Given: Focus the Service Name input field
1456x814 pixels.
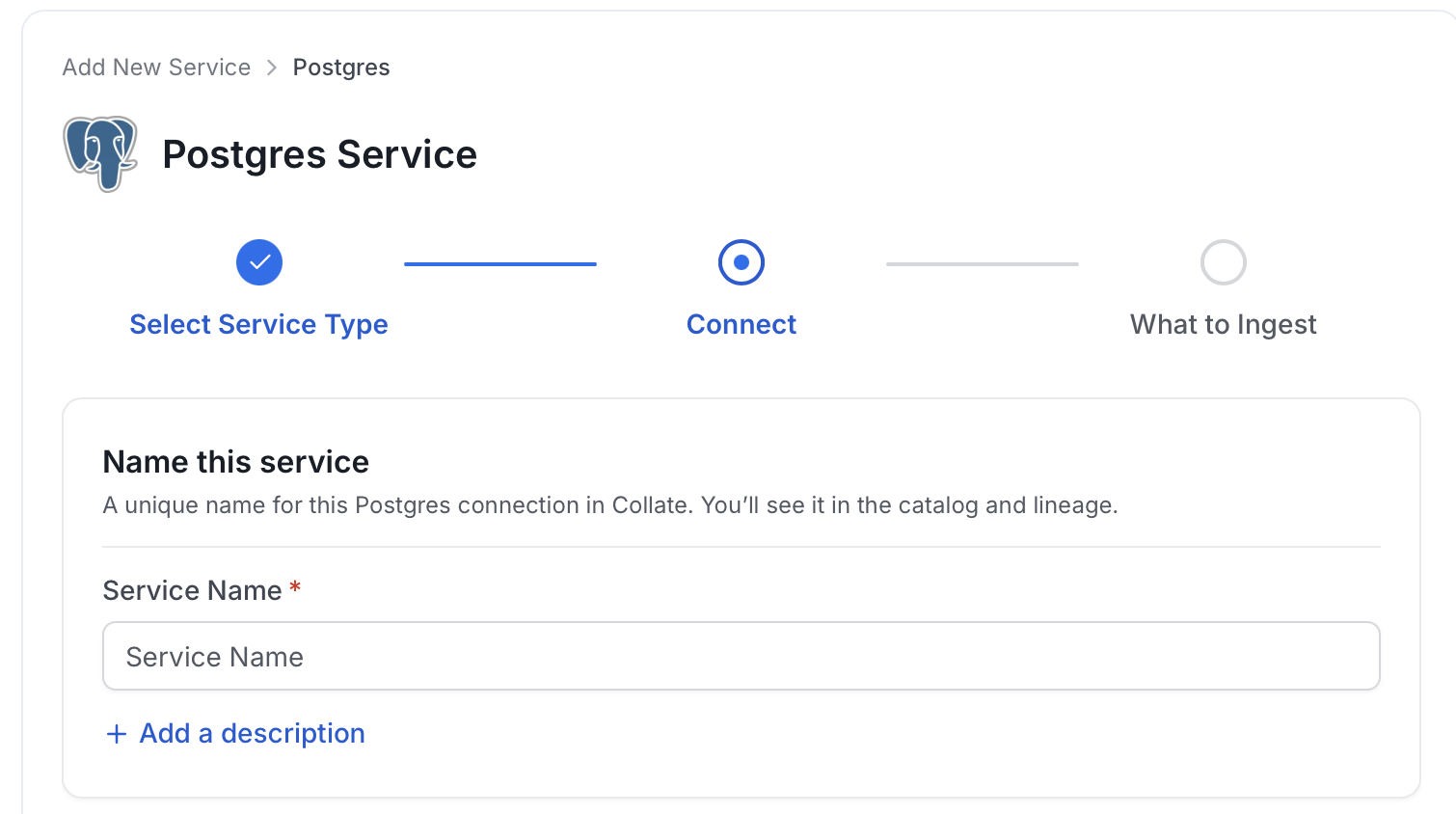Looking at the screenshot, I should pos(741,656).
